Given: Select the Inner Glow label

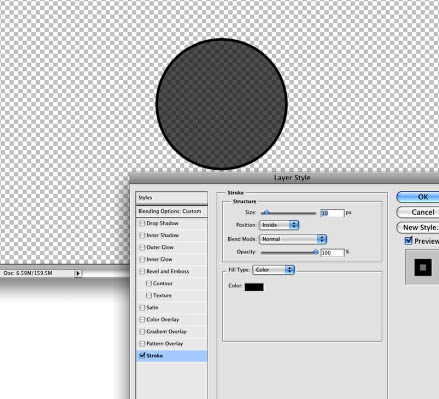Looking at the screenshot, I should [159, 259].
